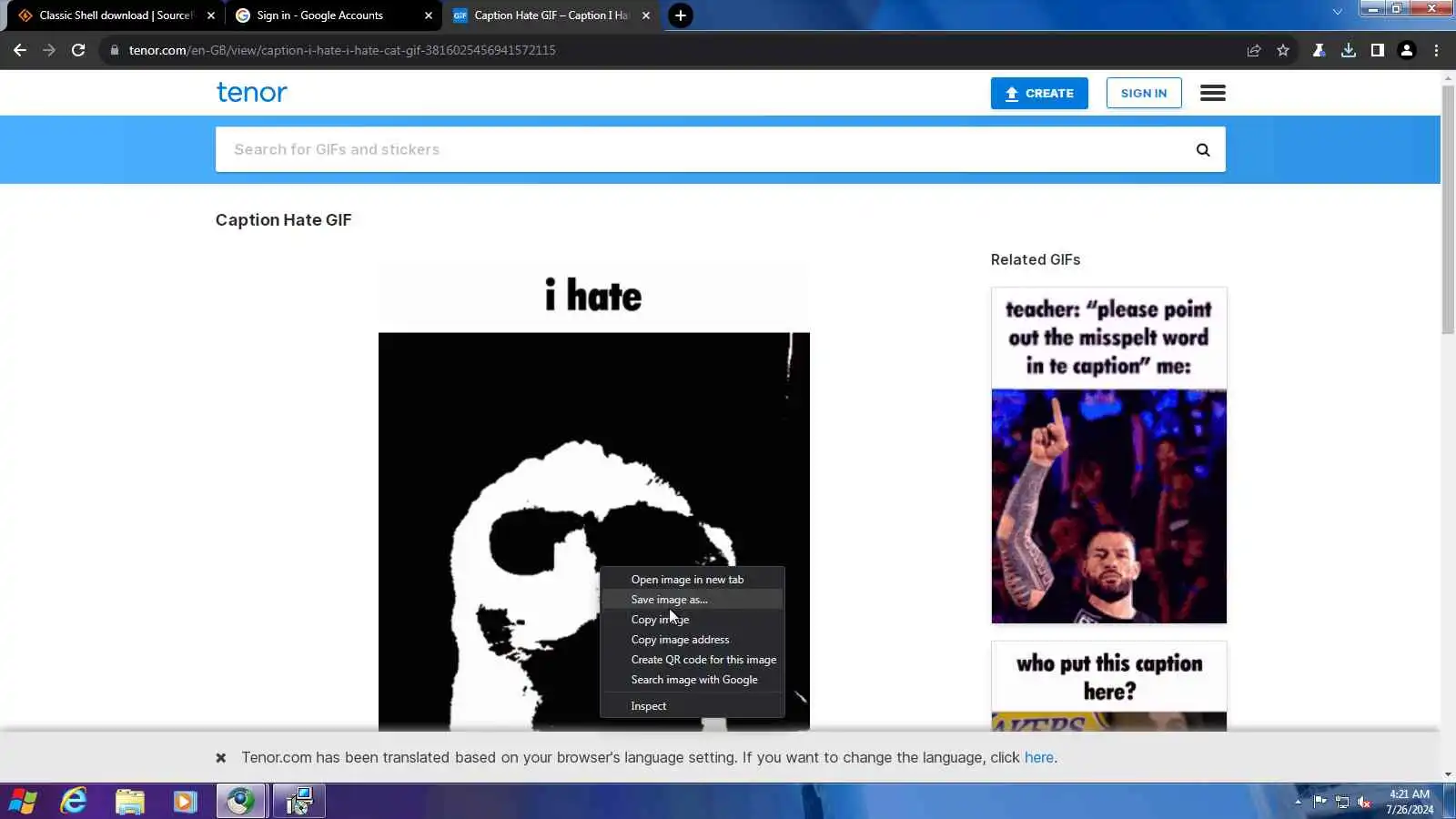Choose Copy image address
The height and width of the screenshot is (819, 1456).
(692, 640)
